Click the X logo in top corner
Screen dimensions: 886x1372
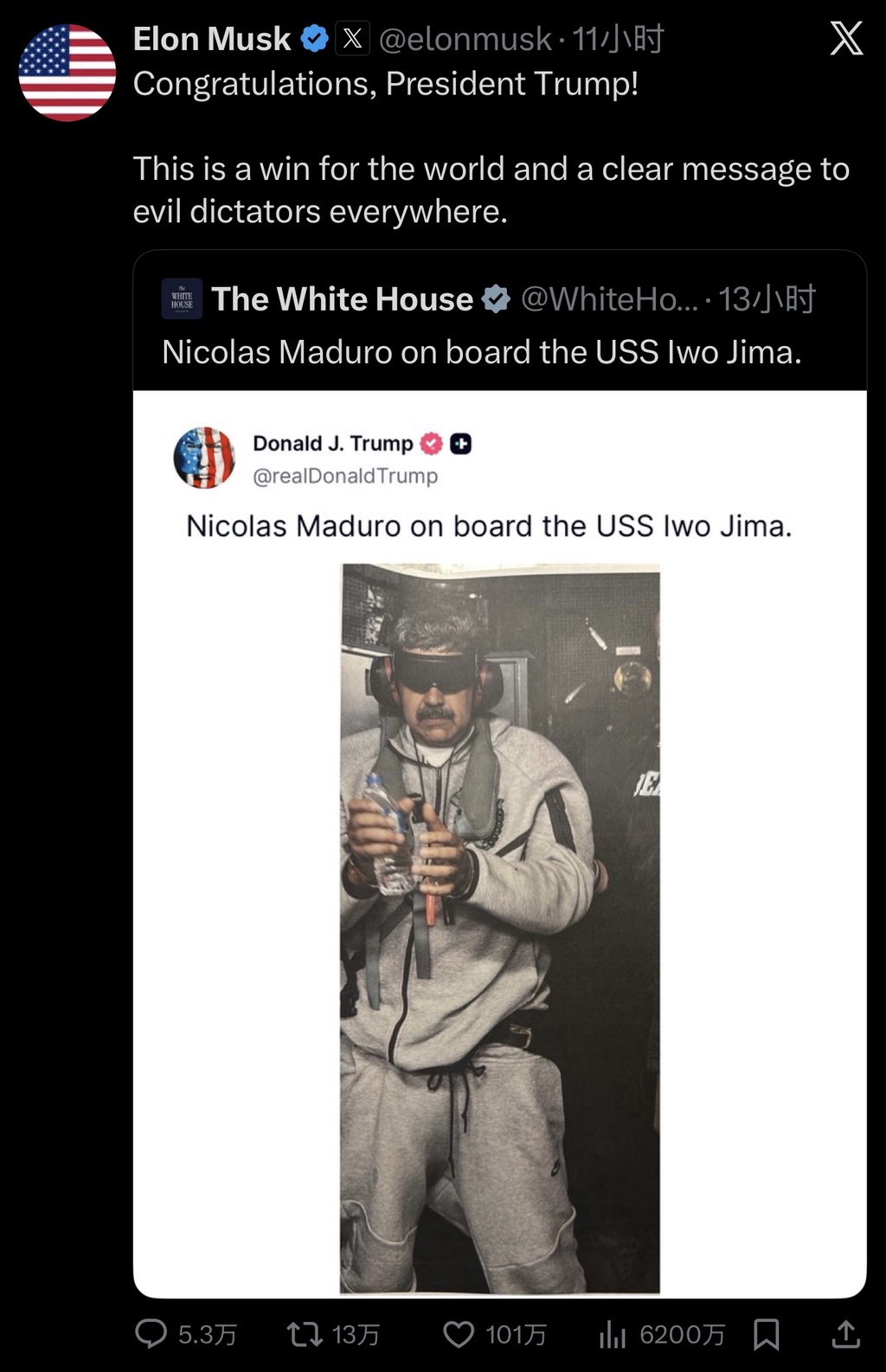846,39
